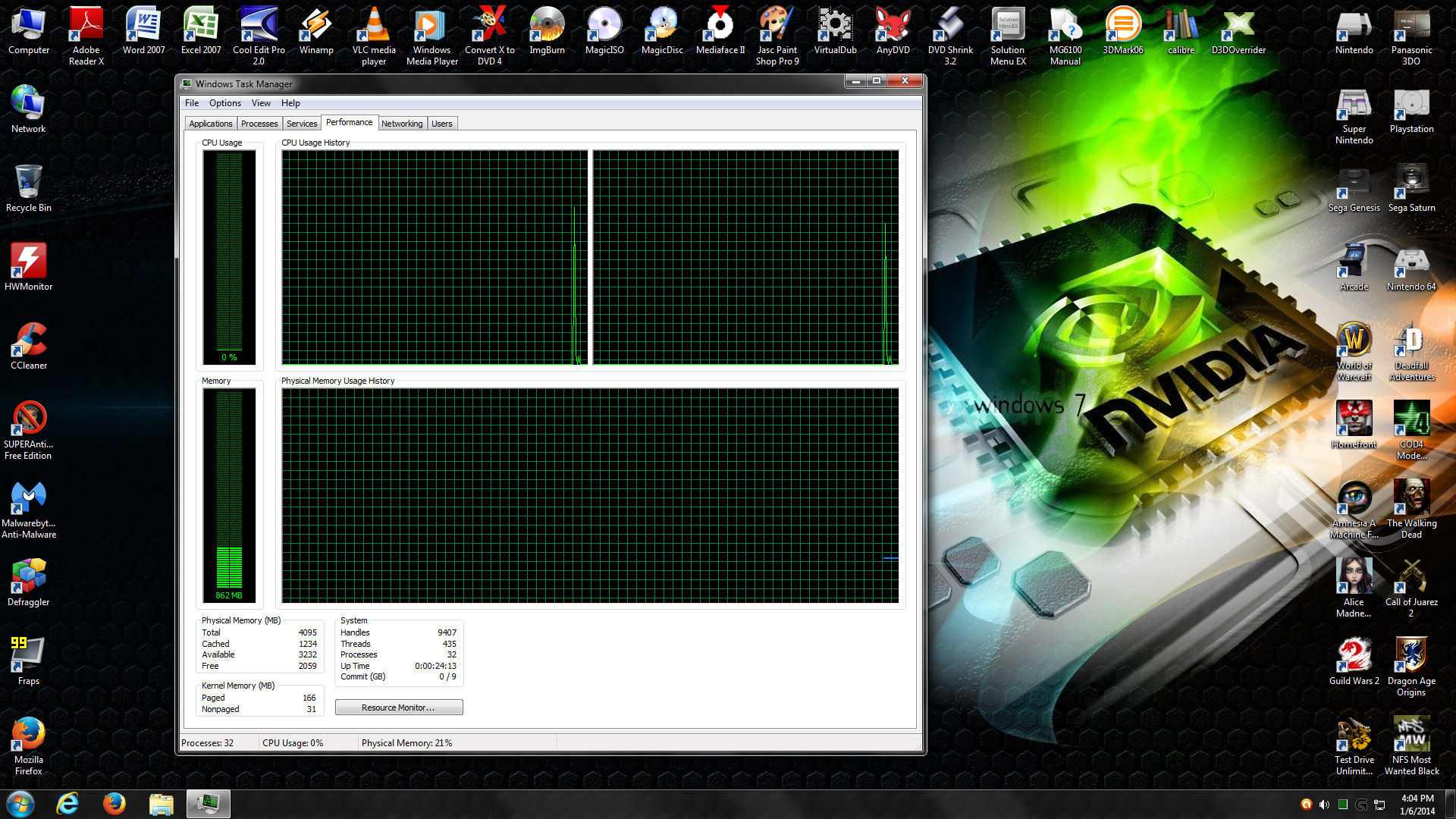Open Fraps desktop shortcut
The width and height of the screenshot is (1456, 819).
29,663
